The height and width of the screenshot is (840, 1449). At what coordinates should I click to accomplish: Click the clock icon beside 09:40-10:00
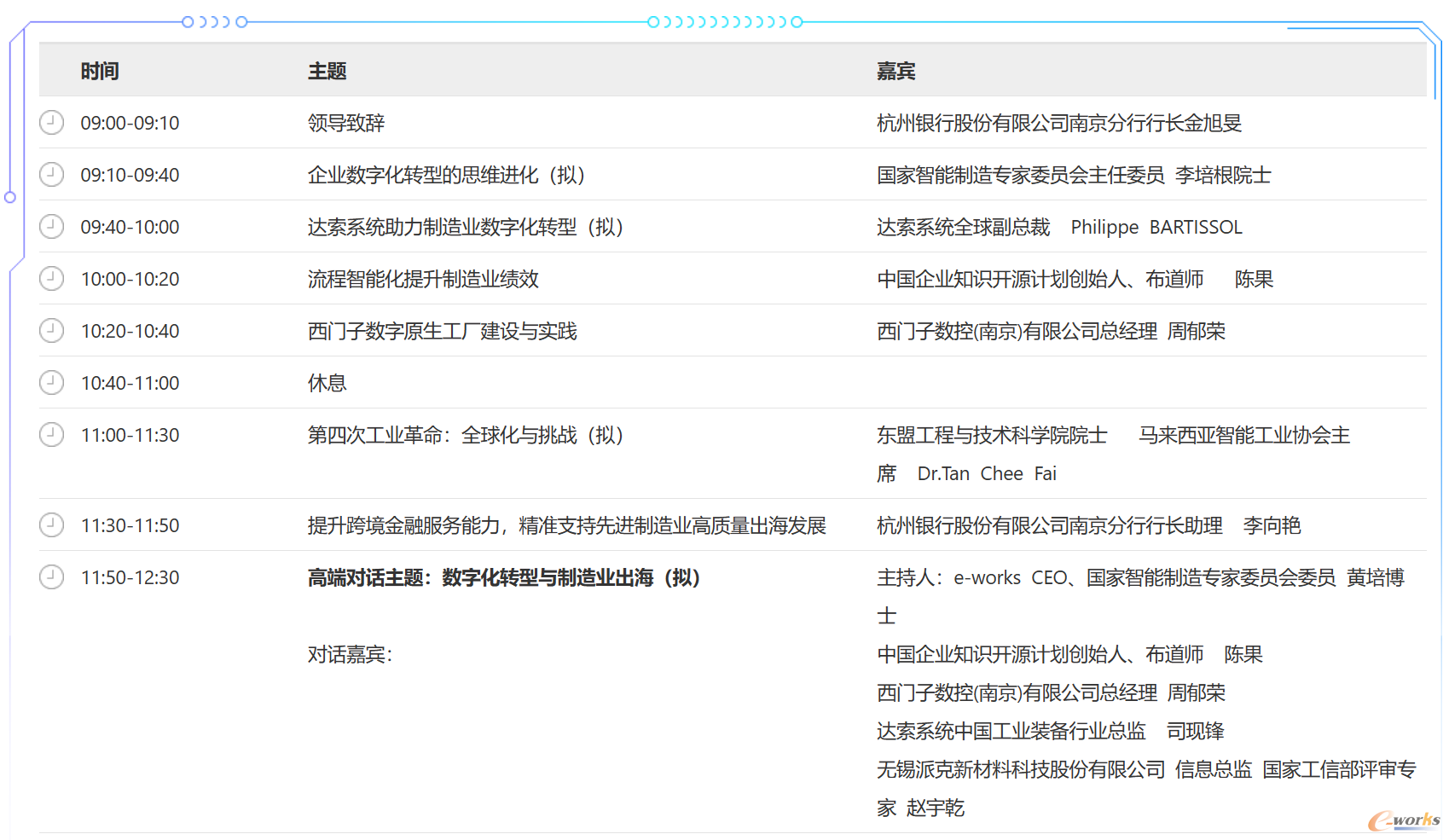tap(52, 226)
